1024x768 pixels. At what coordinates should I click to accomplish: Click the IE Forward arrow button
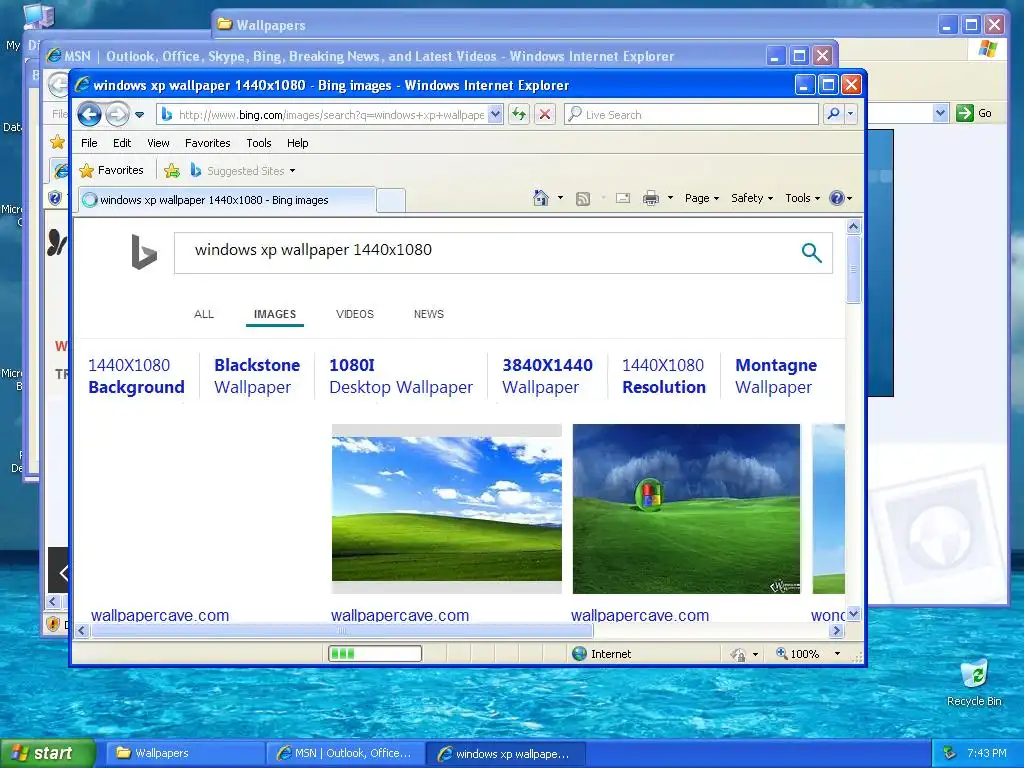coord(118,115)
